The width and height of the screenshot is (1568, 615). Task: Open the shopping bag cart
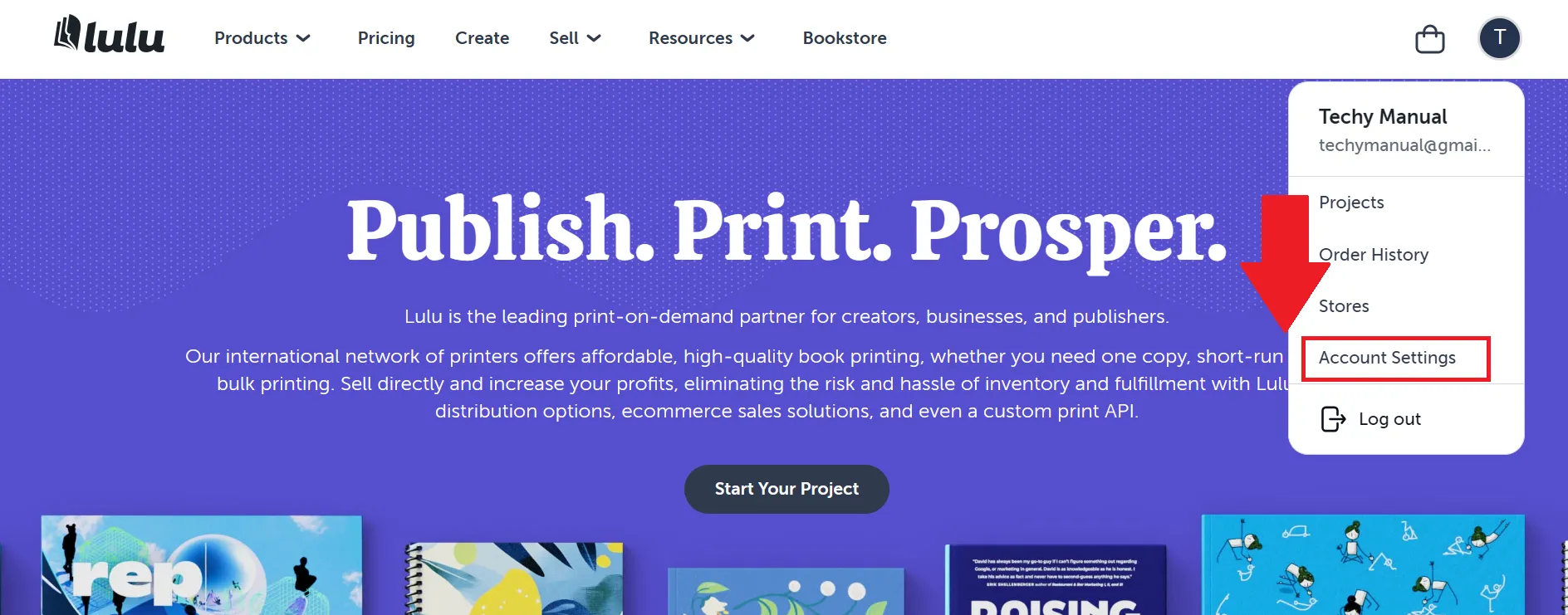pos(1429,39)
